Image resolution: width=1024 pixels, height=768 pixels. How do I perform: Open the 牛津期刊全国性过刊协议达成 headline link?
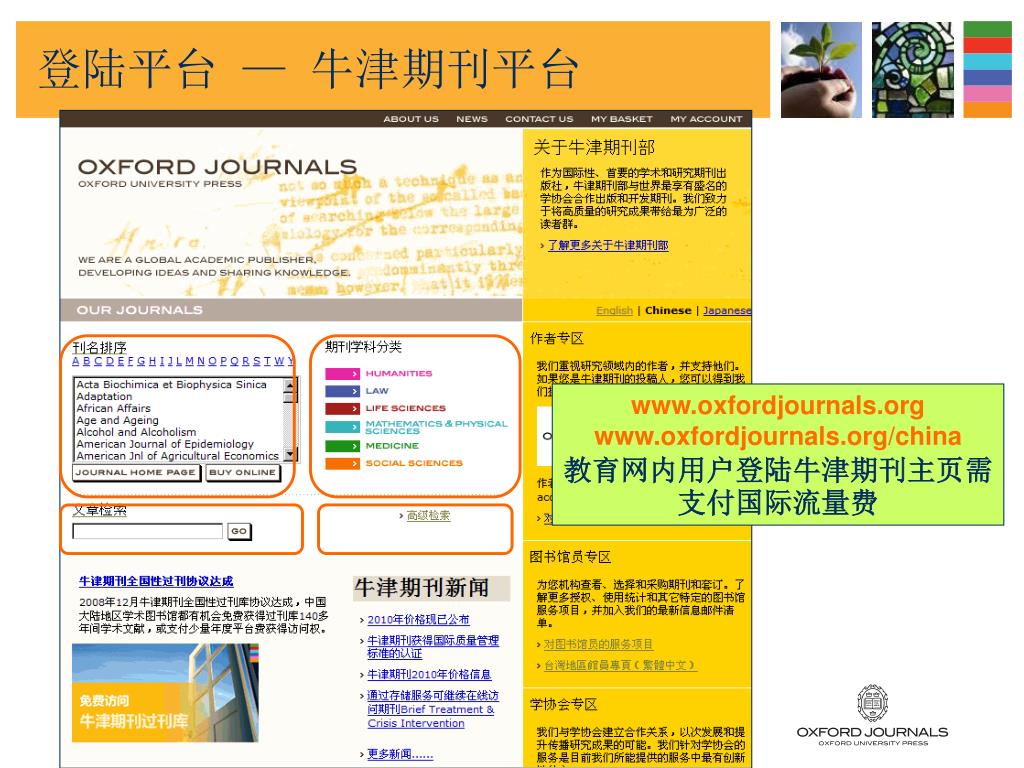(x=156, y=581)
